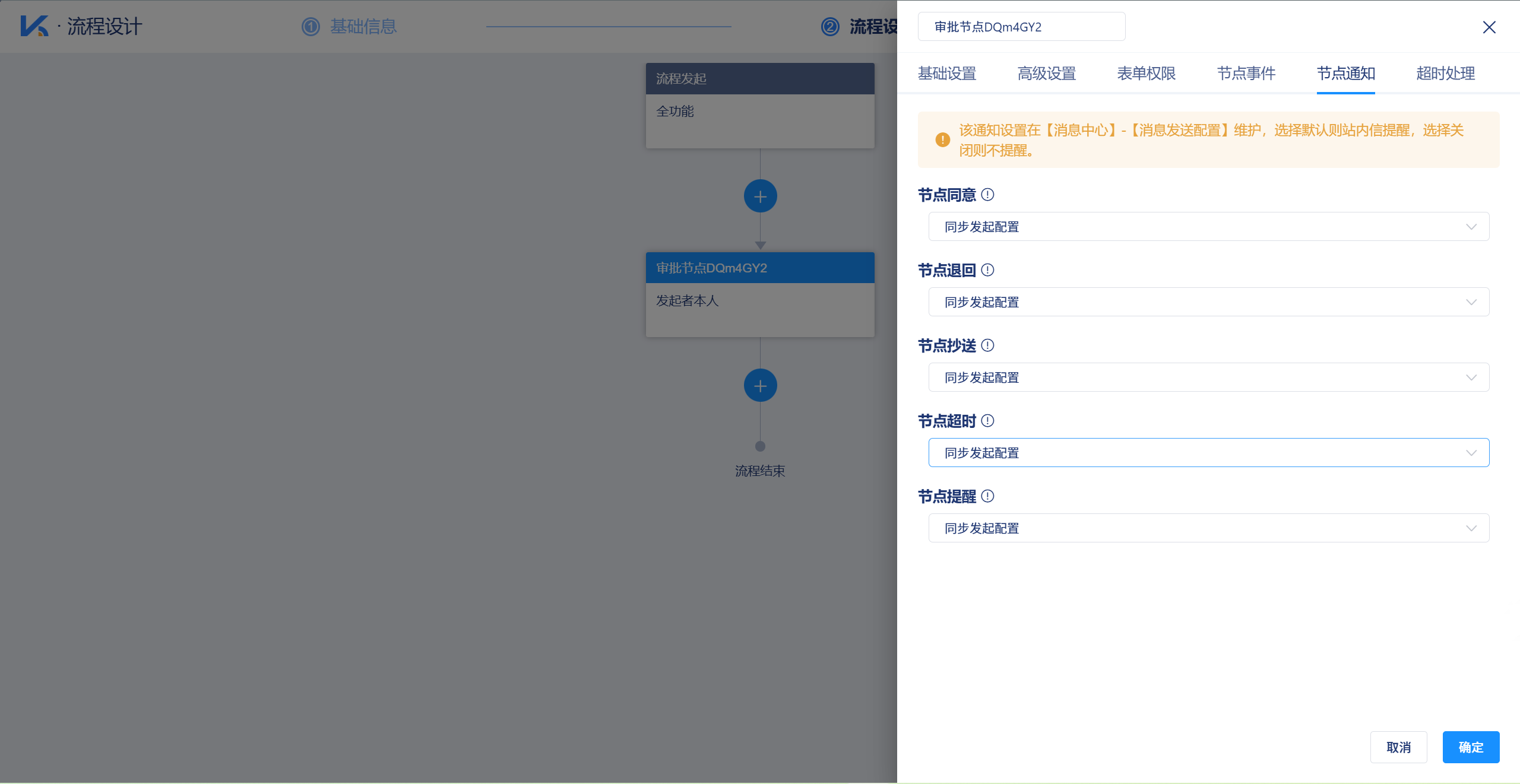Switch to the 超时处理 tab
The image size is (1520, 784).
click(1445, 74)
